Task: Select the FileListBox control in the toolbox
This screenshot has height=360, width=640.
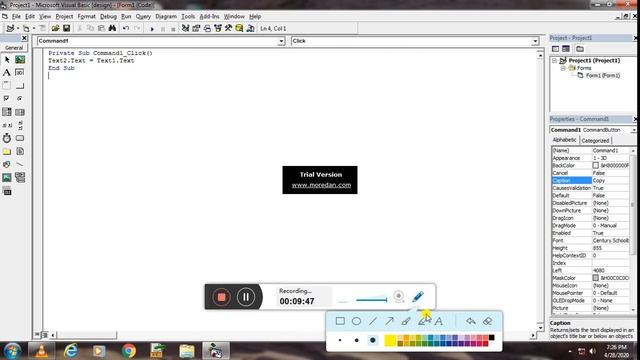Action: (20, 151)
